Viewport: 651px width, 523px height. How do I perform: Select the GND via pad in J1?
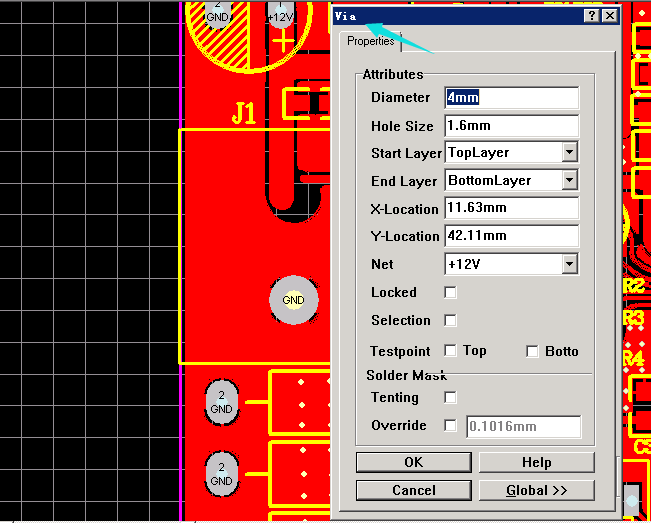coord(293,299)
